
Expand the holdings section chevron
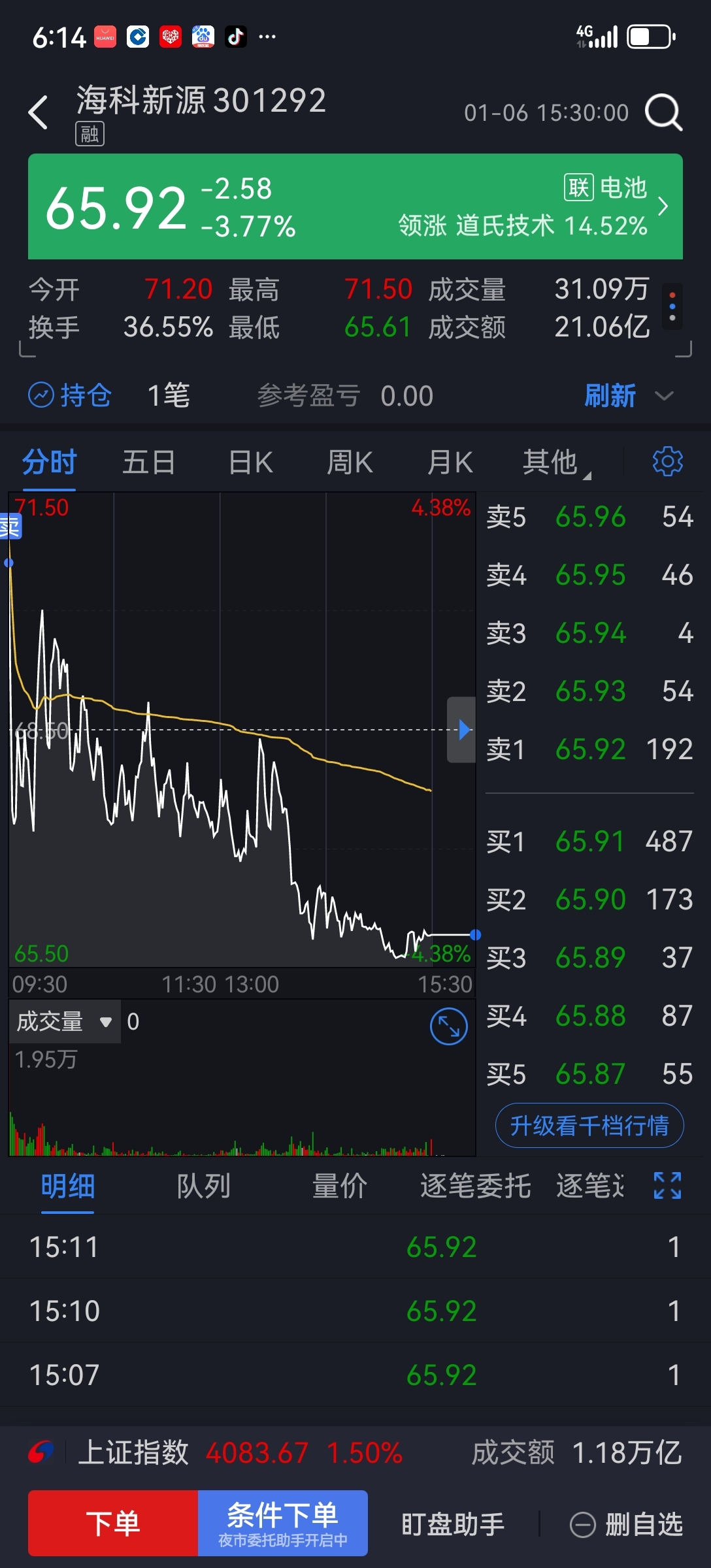pyautogui.click(x=664, y=396)
